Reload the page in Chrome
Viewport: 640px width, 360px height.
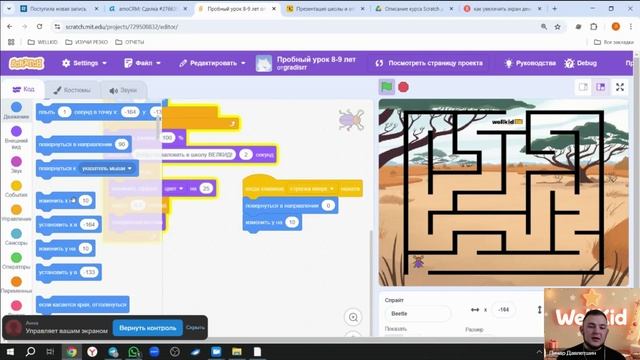click(40, 27)
